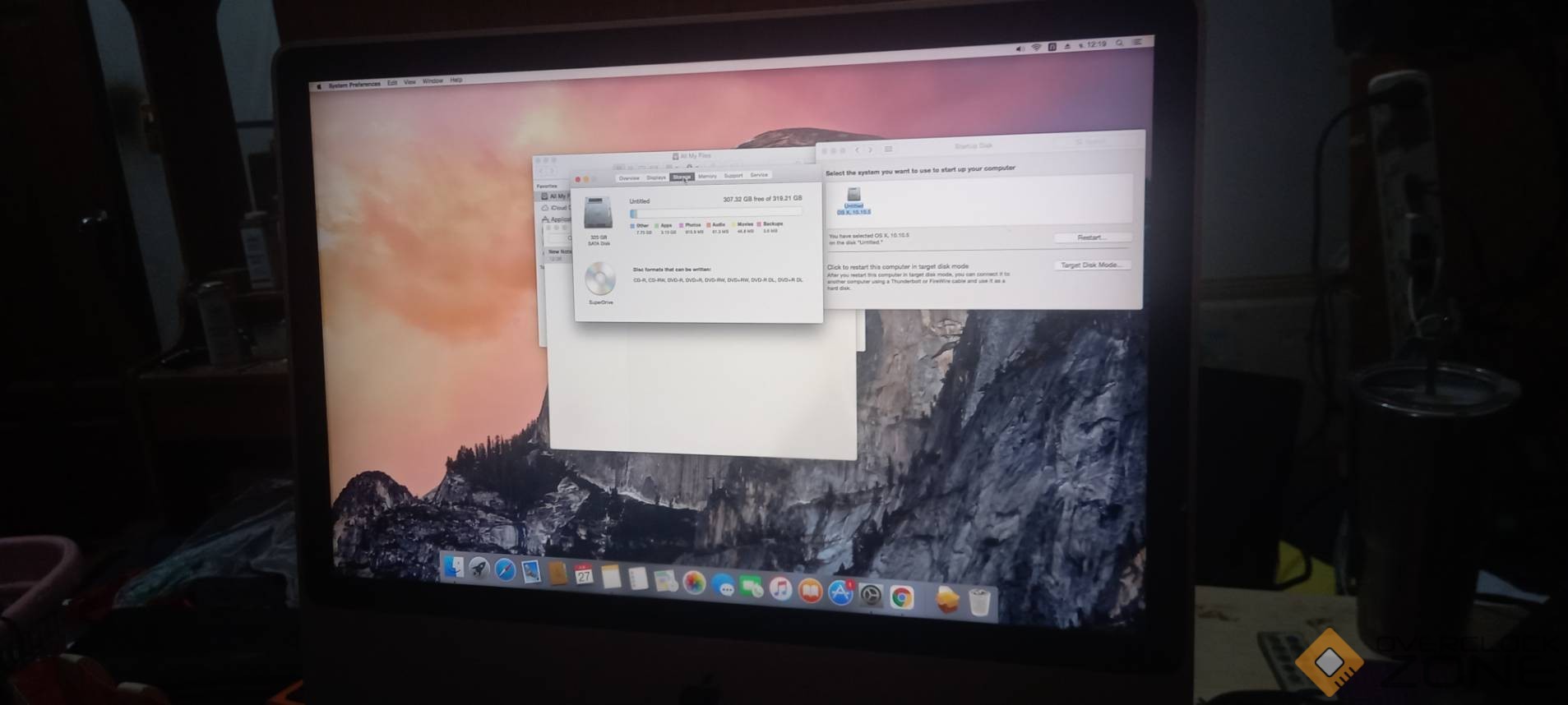1568x705 pixels.
Task: Click the 12:19 clock in menu bar
Action: [1096, 44]
